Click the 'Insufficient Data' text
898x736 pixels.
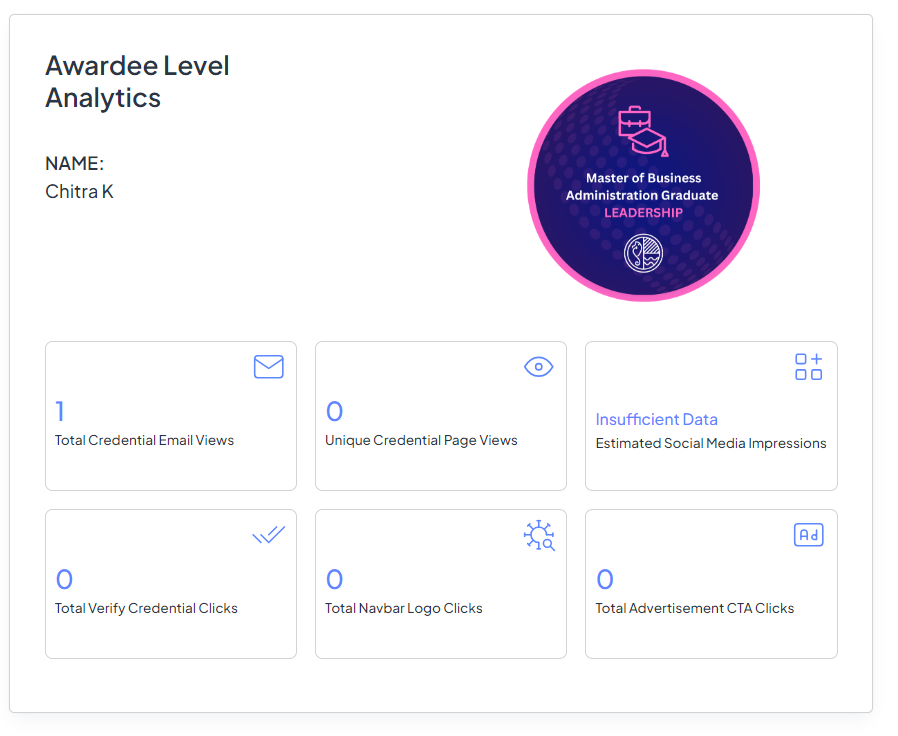click(656, 419)
